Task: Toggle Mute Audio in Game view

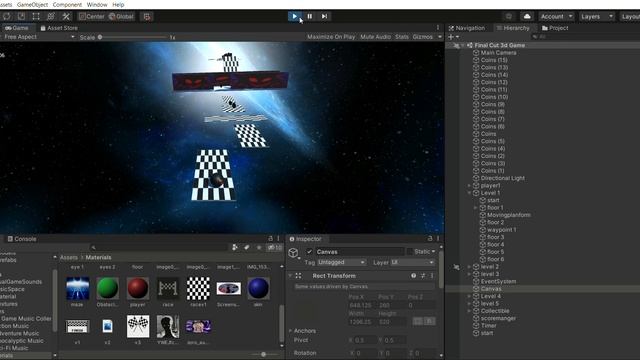Action: click(x=376, y=37)
